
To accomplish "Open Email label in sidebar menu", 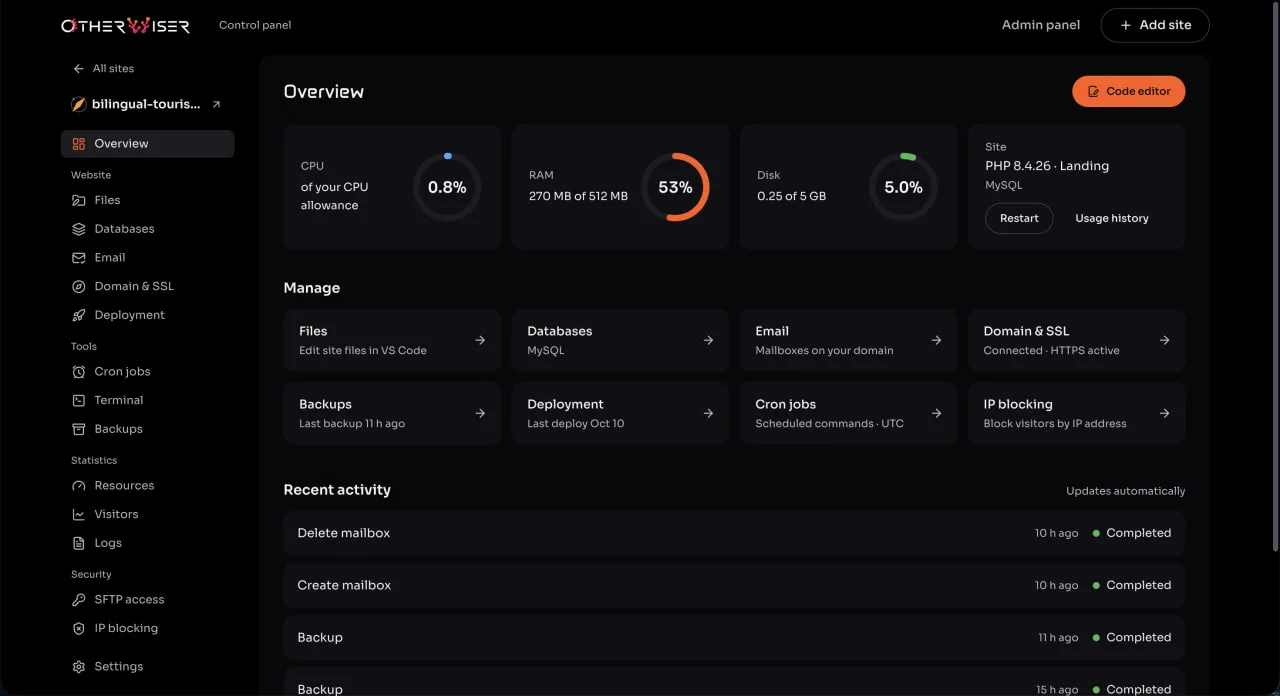I will (110, 258).
